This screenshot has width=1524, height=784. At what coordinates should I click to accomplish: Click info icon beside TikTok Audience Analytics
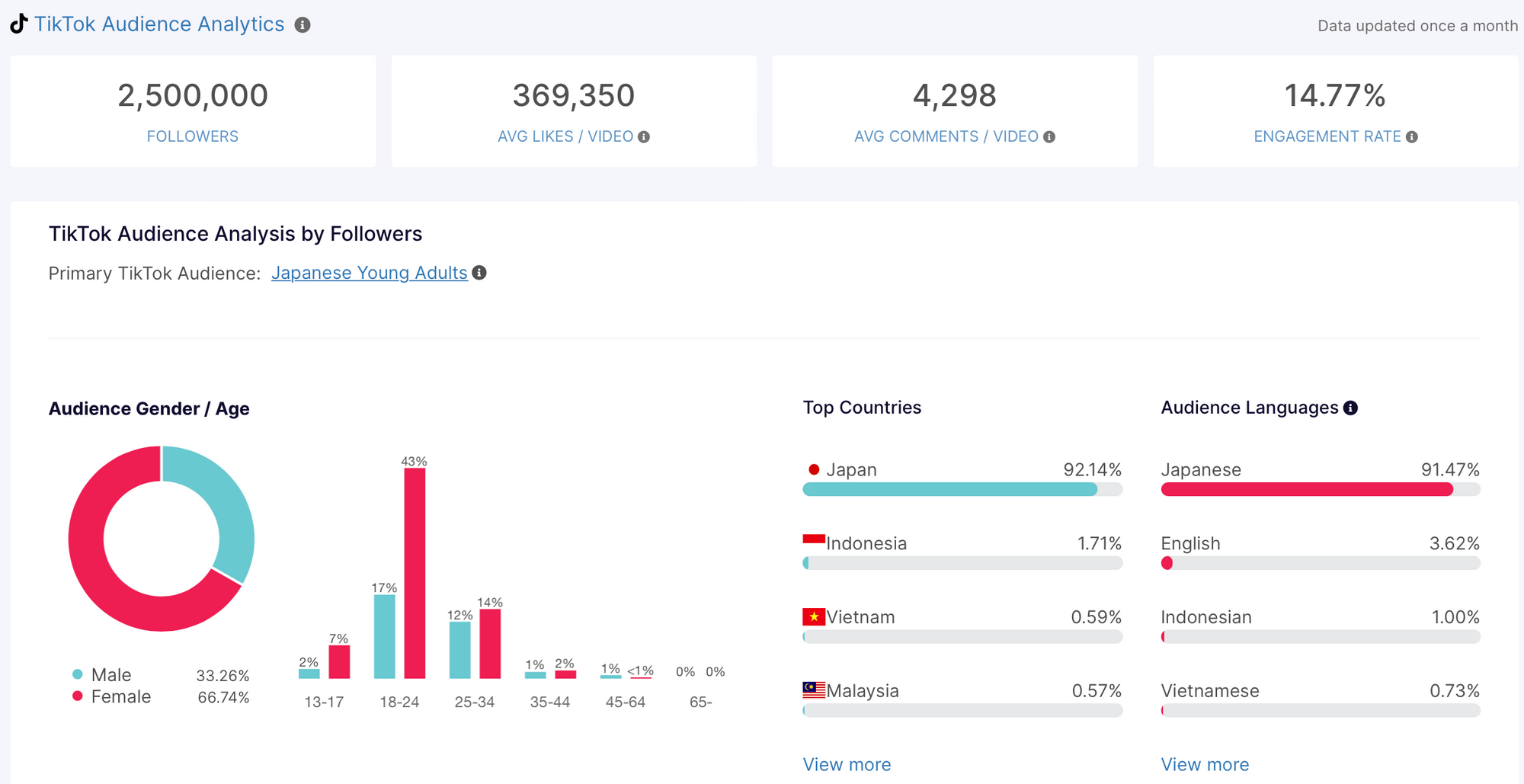tap(303, 25)
